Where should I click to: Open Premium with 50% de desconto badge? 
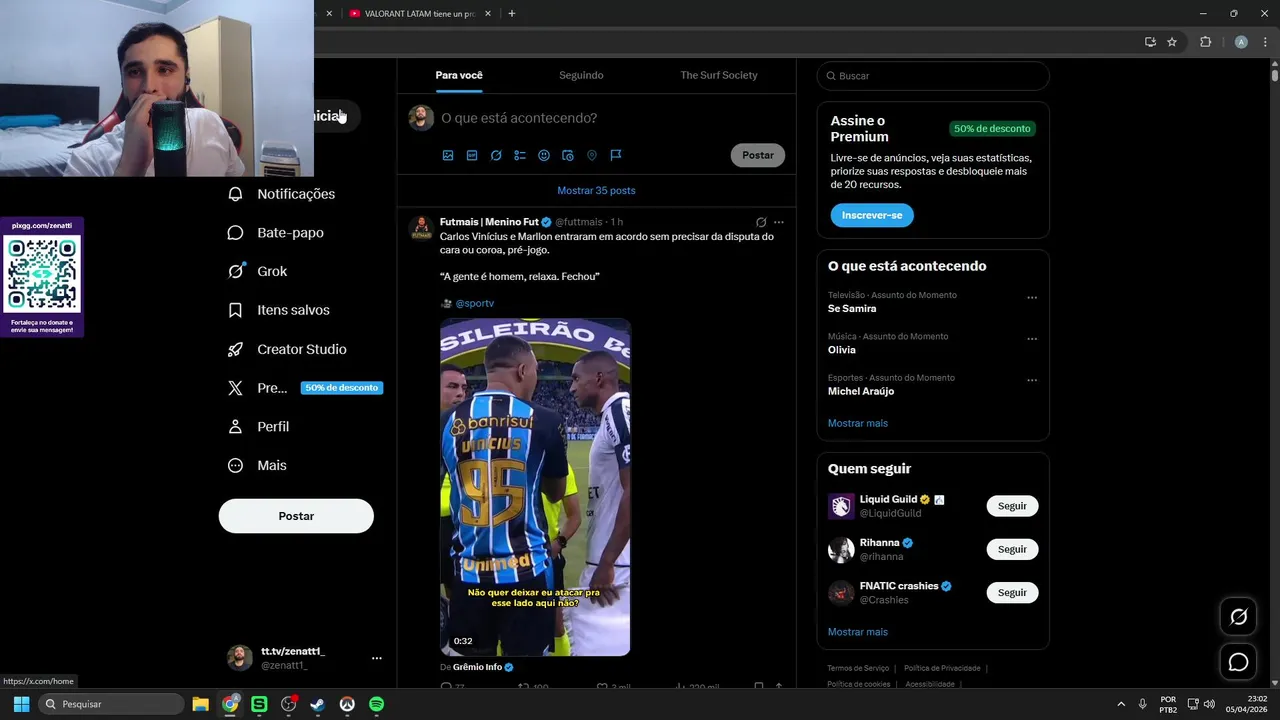click(x=303, y=388)
